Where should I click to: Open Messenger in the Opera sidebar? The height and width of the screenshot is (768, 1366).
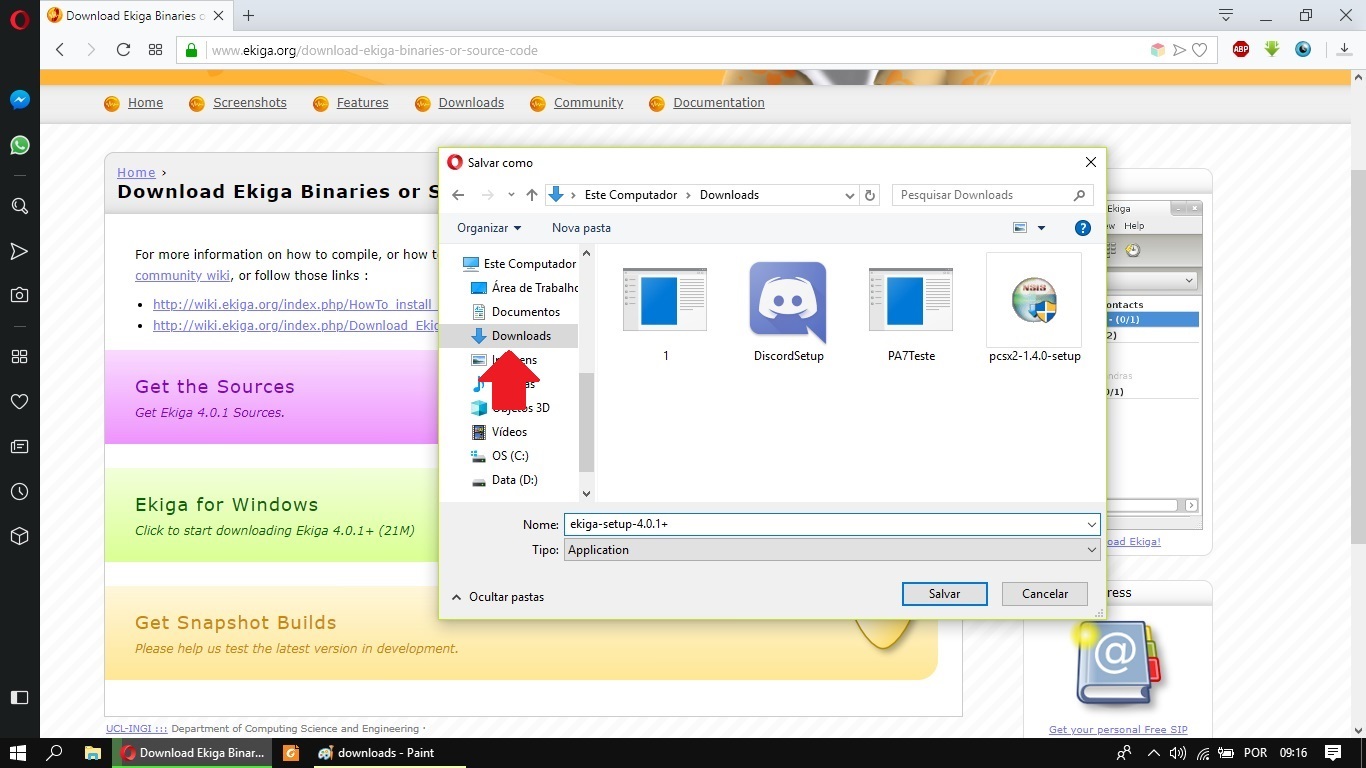(19, 100)
